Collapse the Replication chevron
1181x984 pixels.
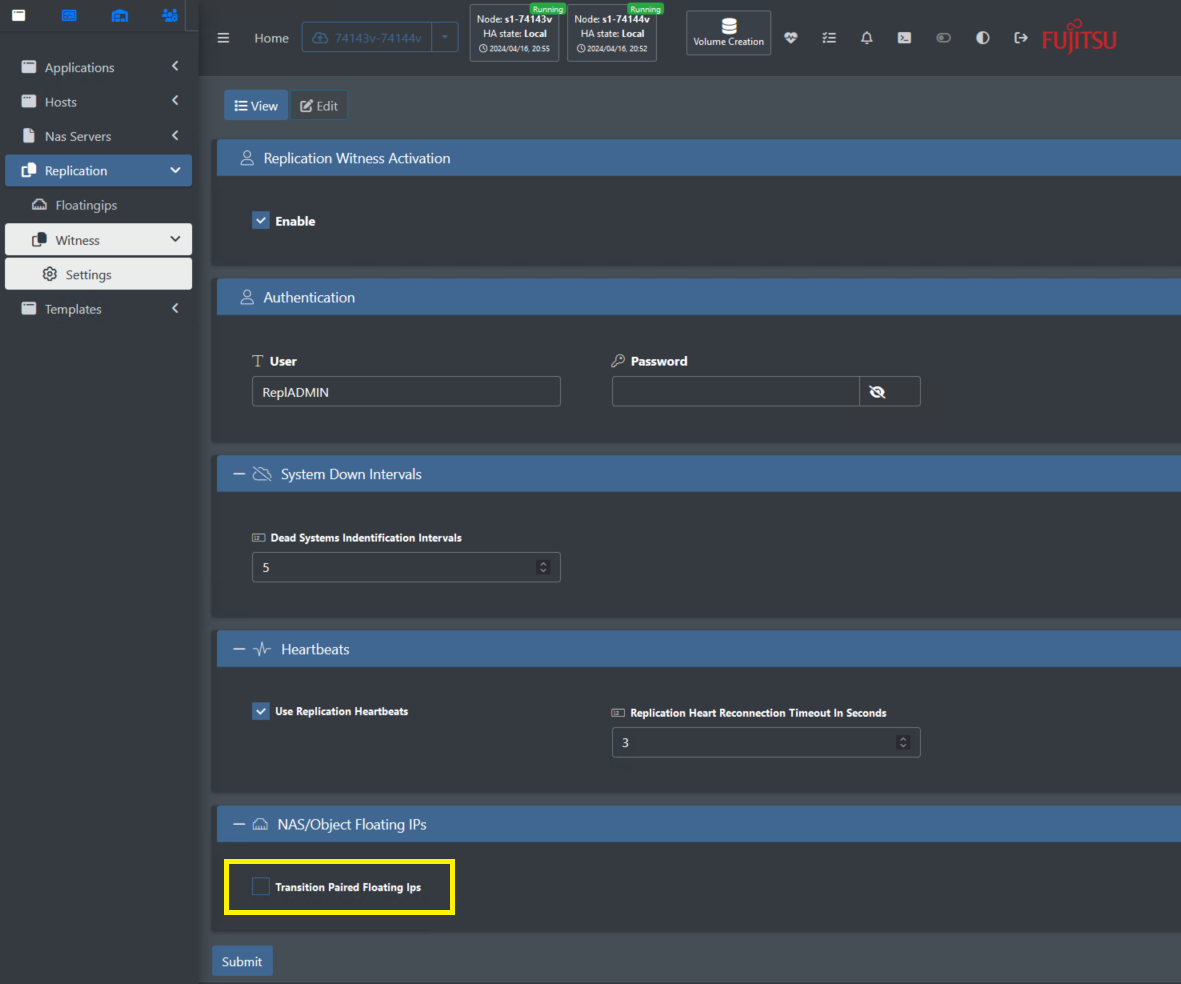[x=175, y=170]
